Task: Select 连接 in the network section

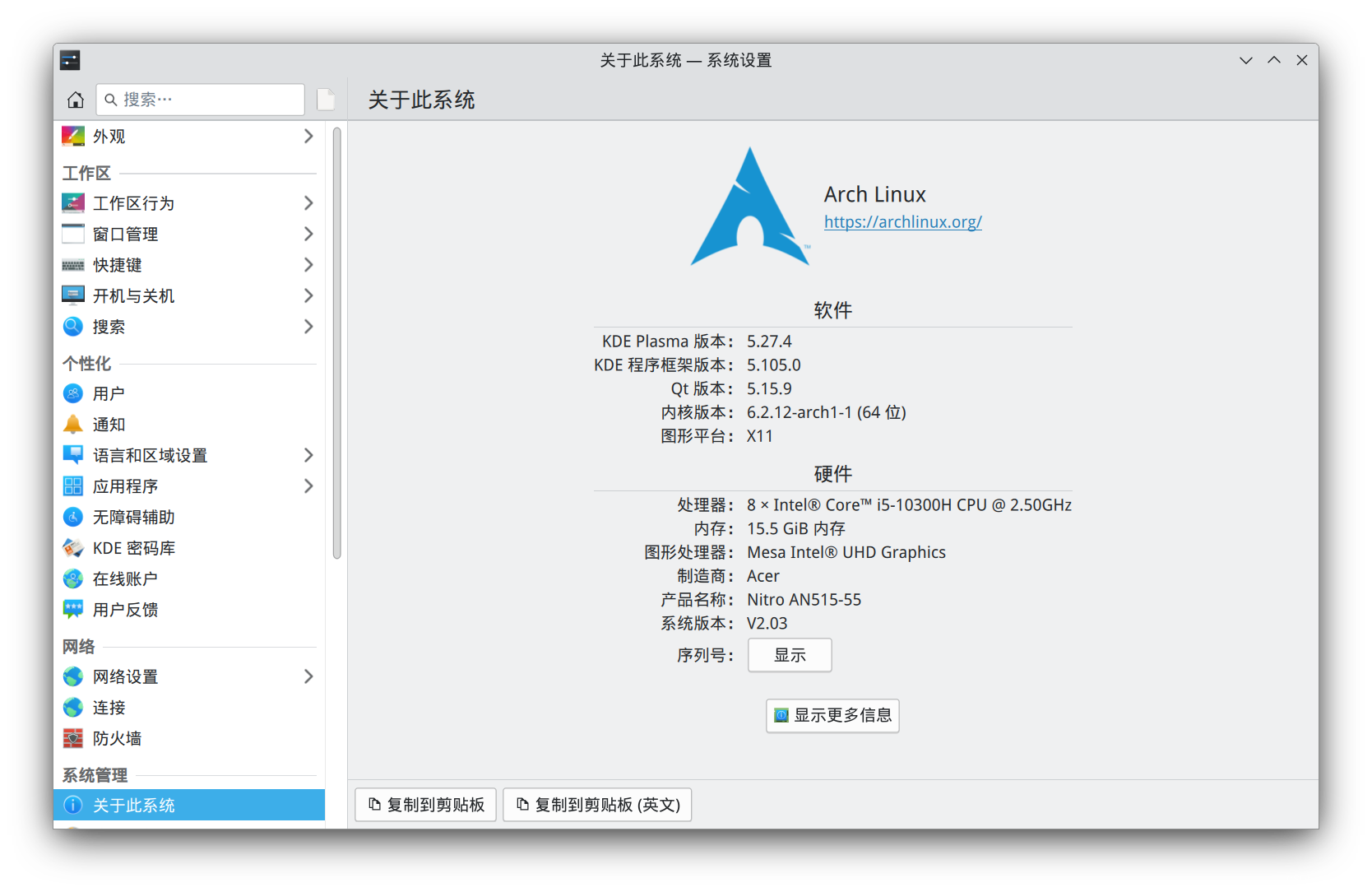Action: [109, 707]
